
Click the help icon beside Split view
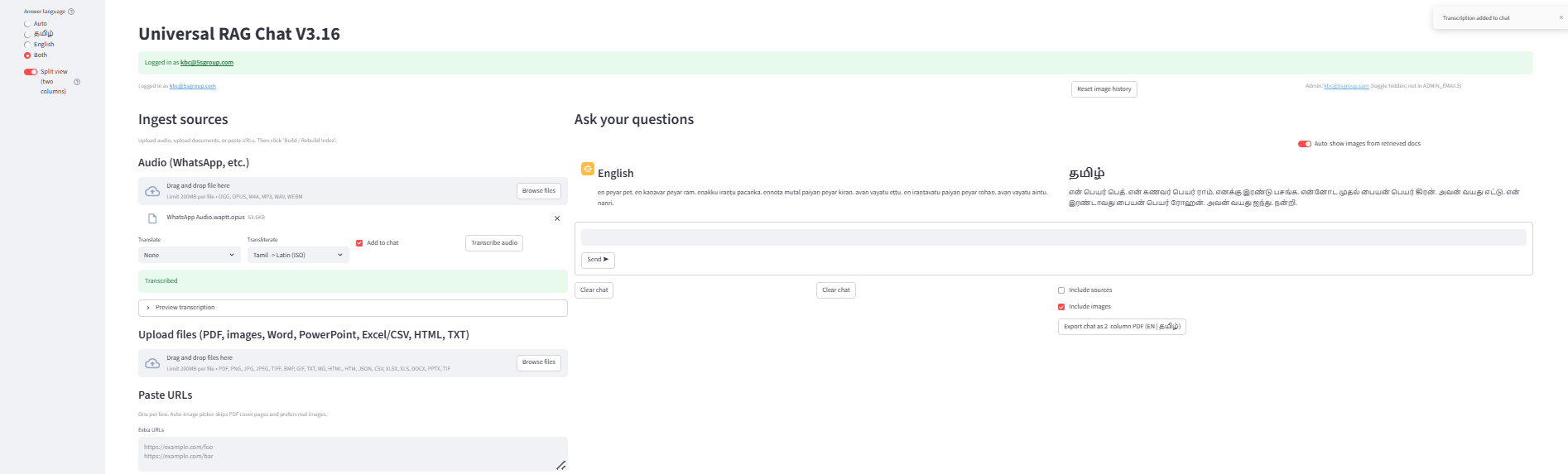(x=77, y=82)
